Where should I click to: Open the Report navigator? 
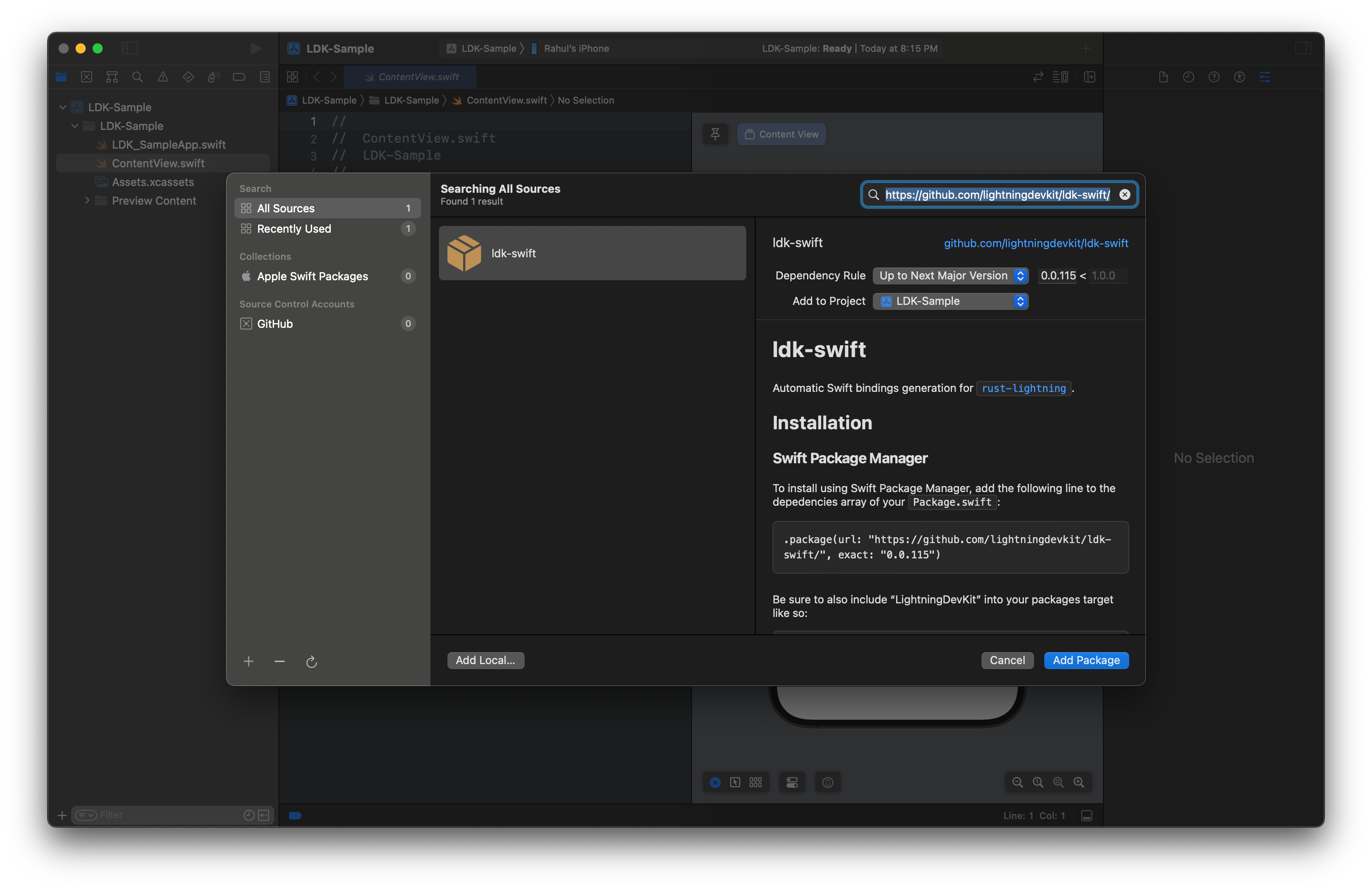264,77
